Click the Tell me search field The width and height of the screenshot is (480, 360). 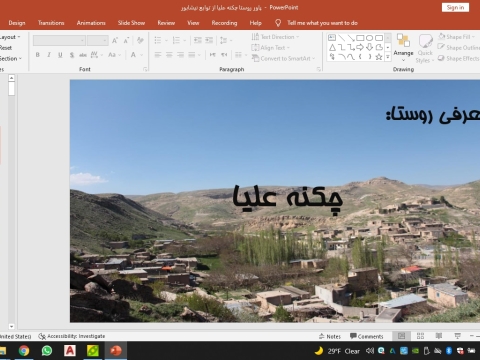[322, 23]
